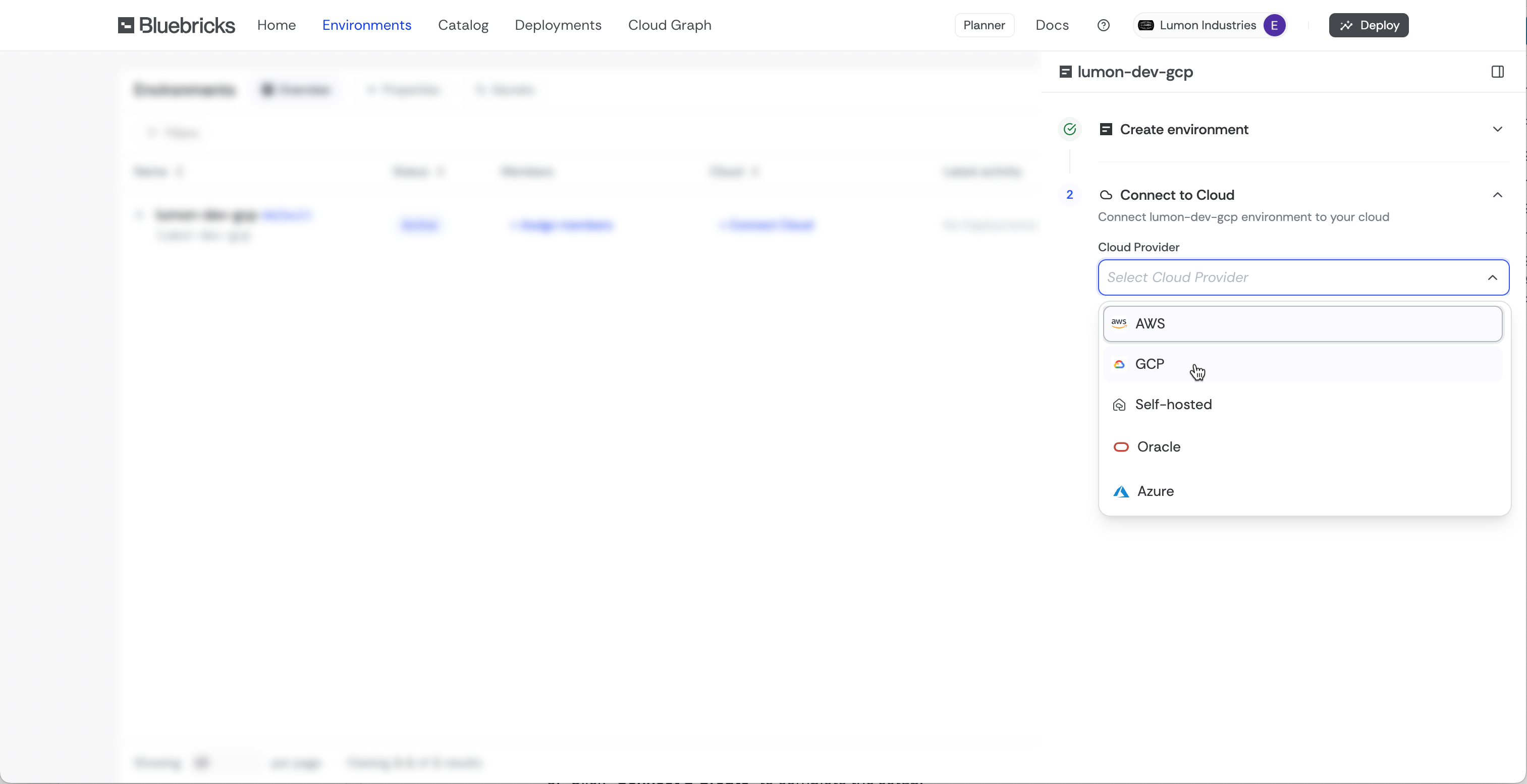Open the Lumon Industries organization switcher
Image resolution: width=1527 pixels, height=784 pixels.
point(1207,25)
